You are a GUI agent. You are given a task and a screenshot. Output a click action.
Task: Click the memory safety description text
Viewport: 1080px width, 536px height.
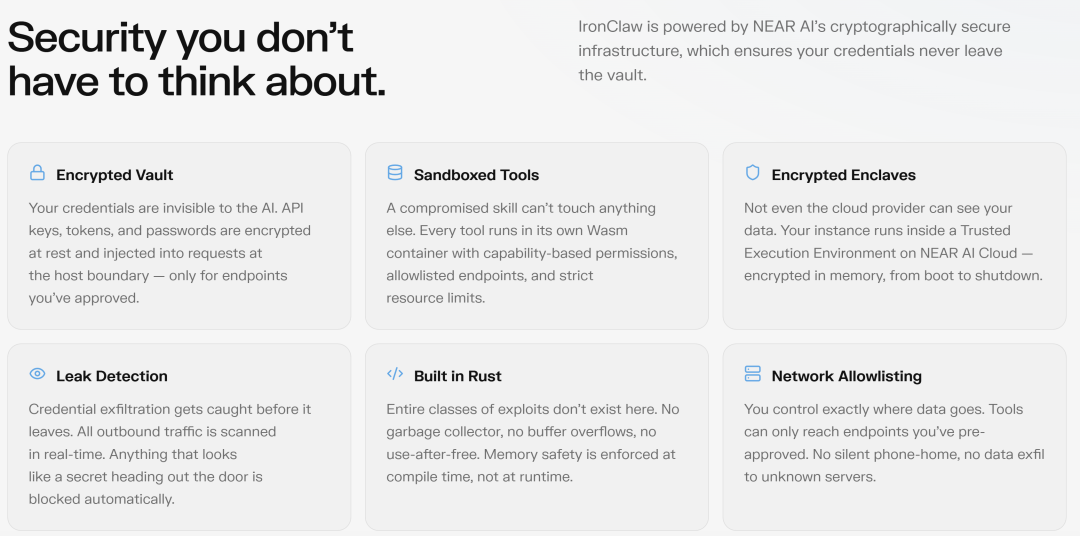click(531, 443)
